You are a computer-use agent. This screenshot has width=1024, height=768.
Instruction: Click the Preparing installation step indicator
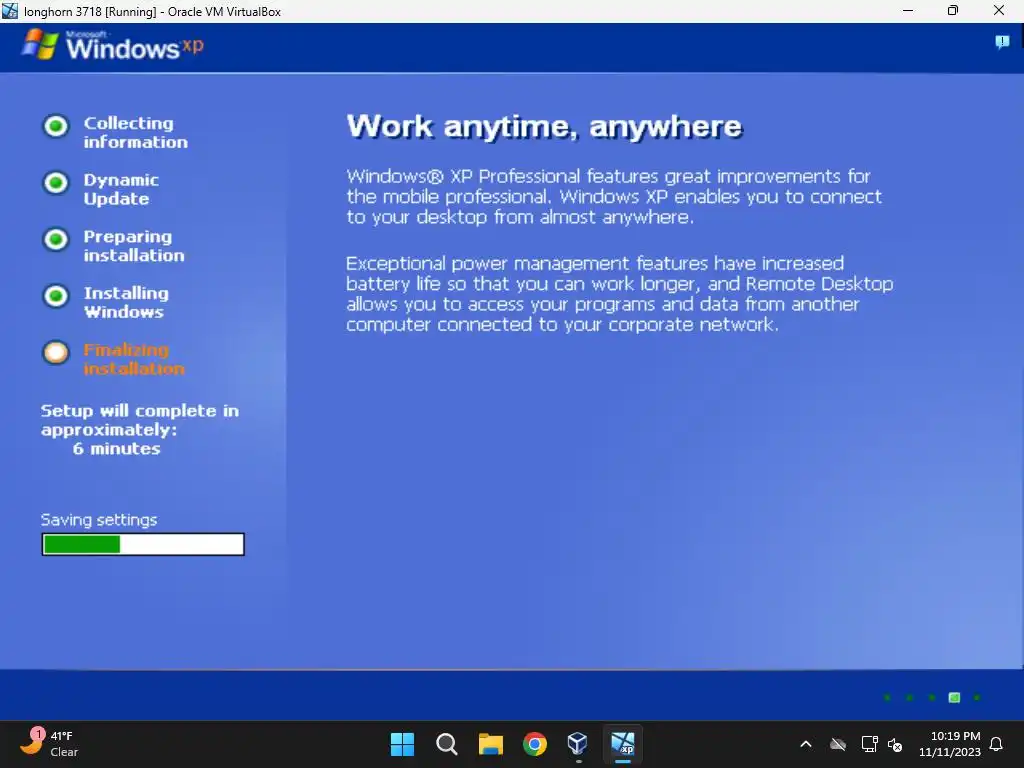[56, 239]
